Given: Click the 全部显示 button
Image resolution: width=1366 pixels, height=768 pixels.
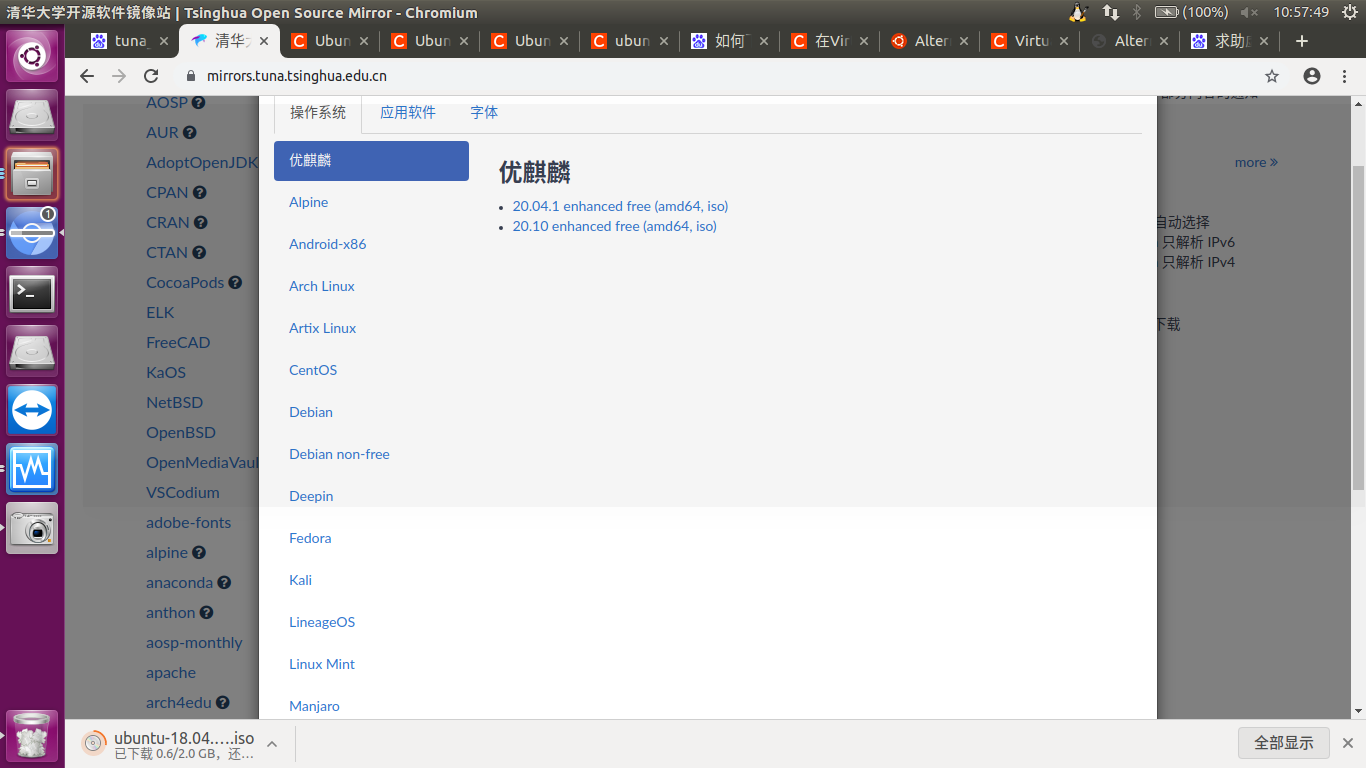Looking at the screenshot, I should (x=1284, y=743).
